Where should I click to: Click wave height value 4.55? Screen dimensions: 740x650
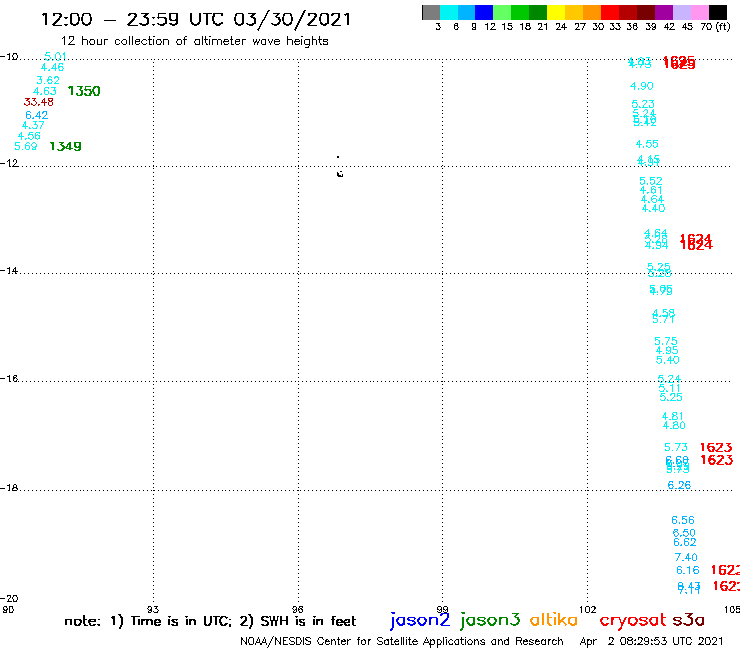(x=647, y=144)
